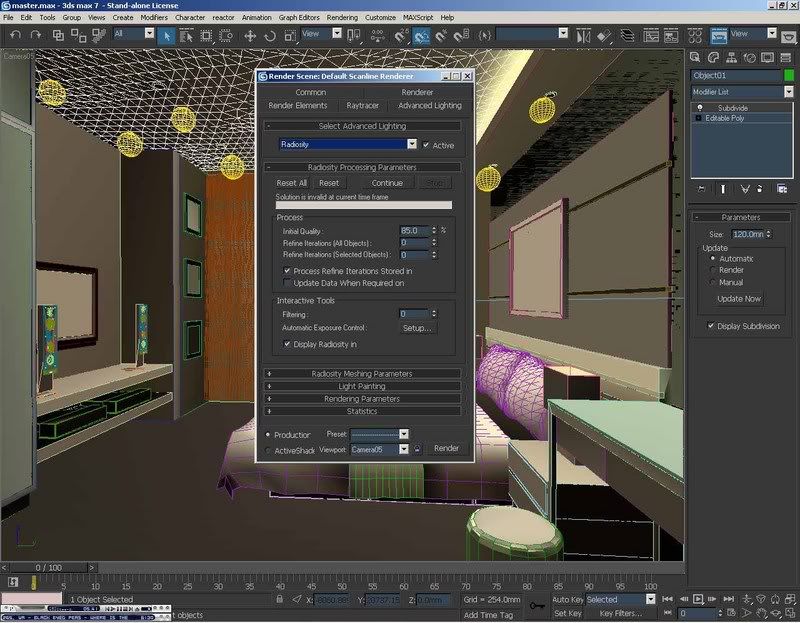This screenshot has height=623, width=800.
Task: Open the Rendering menu
Action: click(x=342, y=17)
